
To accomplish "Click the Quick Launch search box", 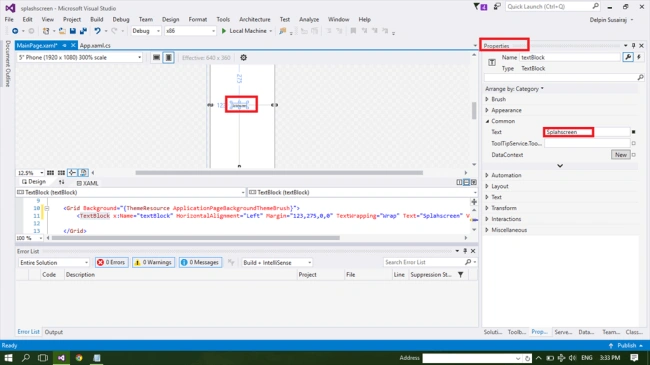I will (552, 7).
